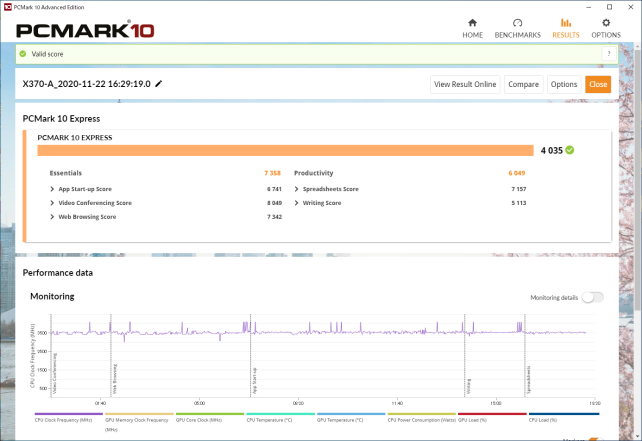Click the 4 035 overall score
Screen dimensions: 642x441
(552, 150)
